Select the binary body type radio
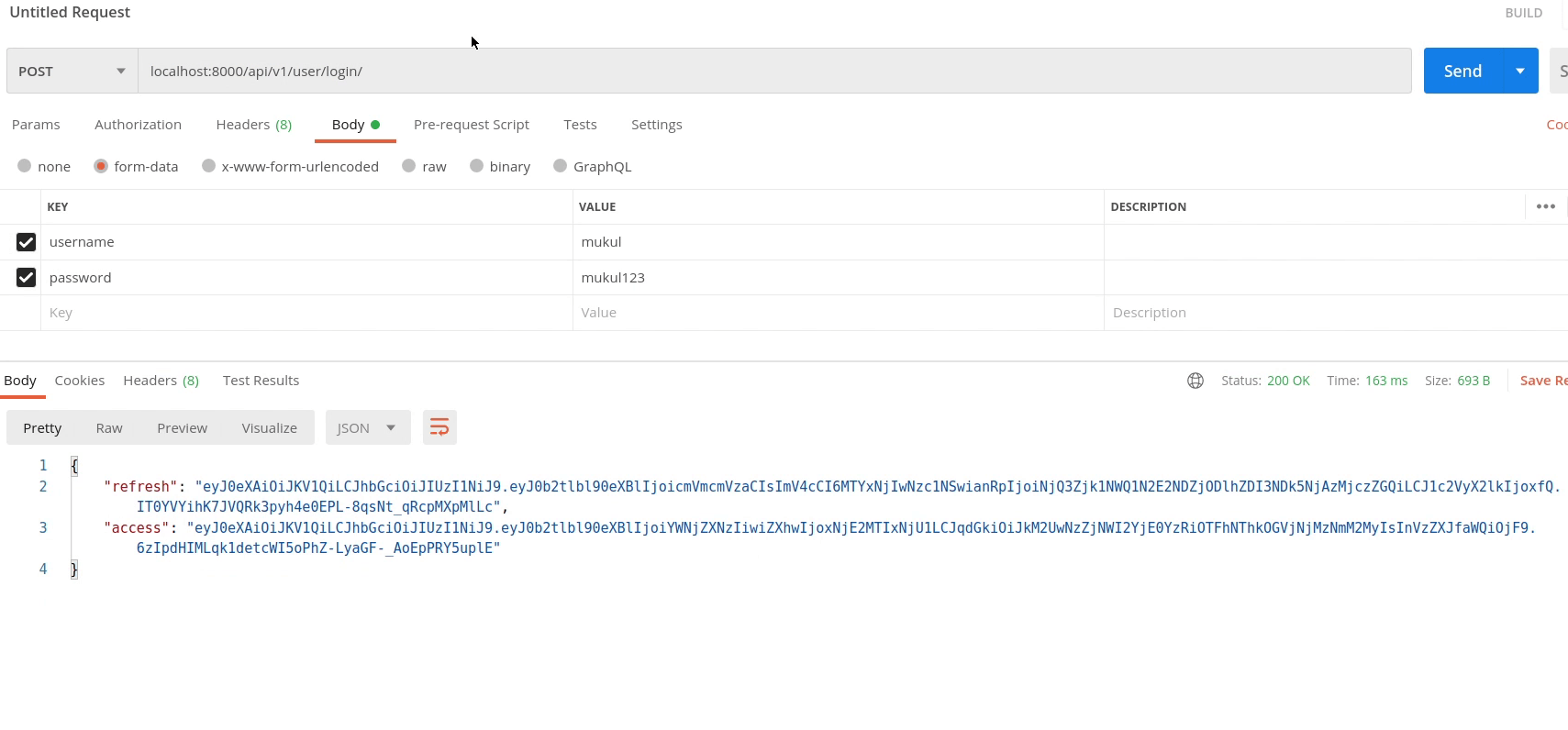Screen dimensions: 1568x730 [476, 166]
